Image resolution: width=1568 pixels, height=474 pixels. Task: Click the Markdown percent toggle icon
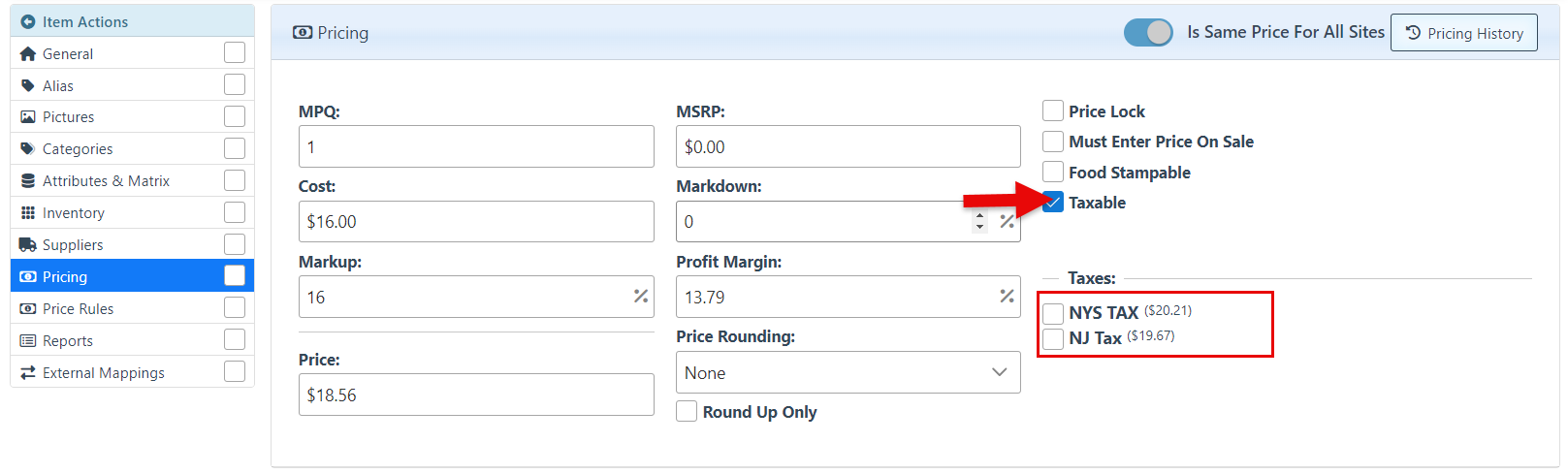[x=1007, y=222]
